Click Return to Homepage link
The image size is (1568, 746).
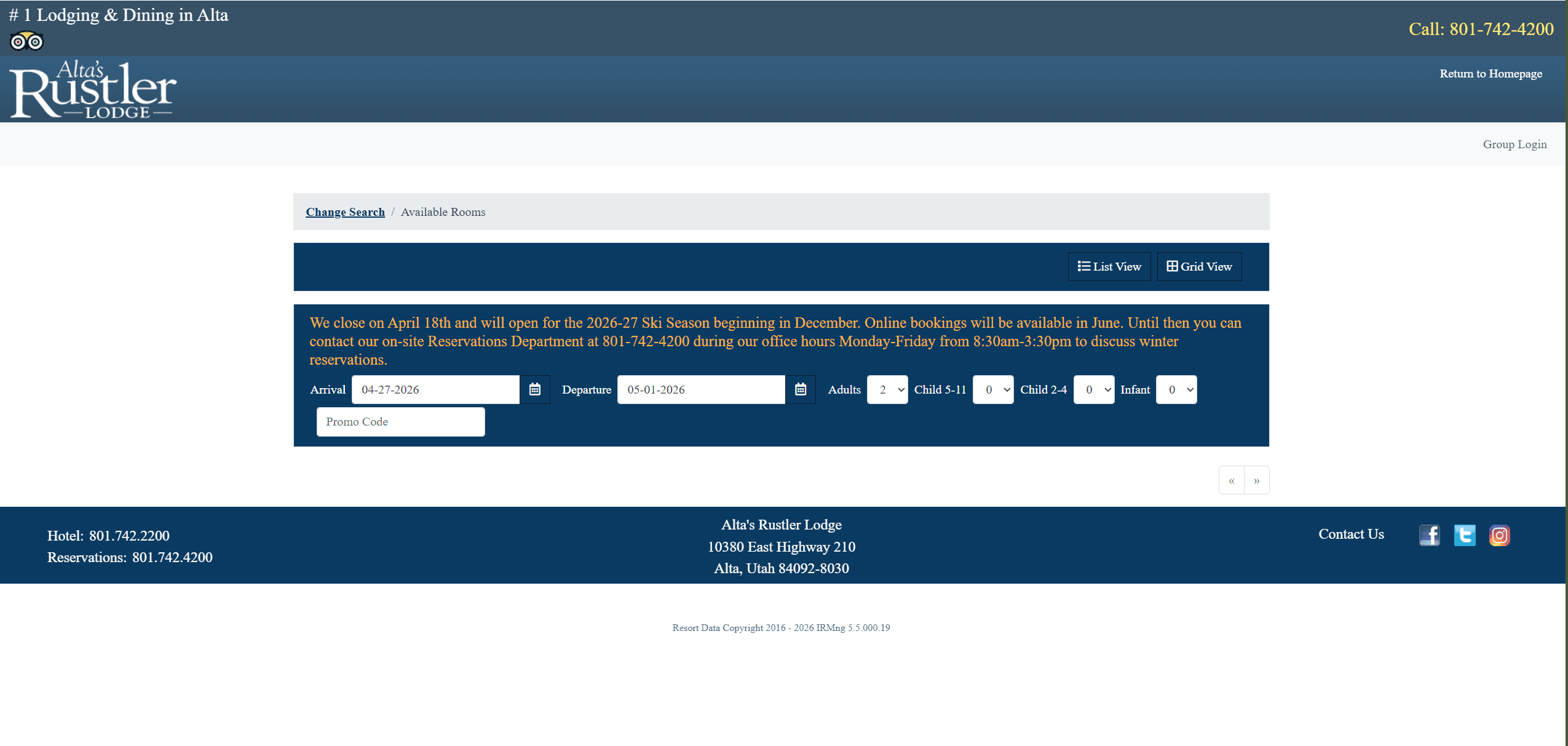(1491, 73)
